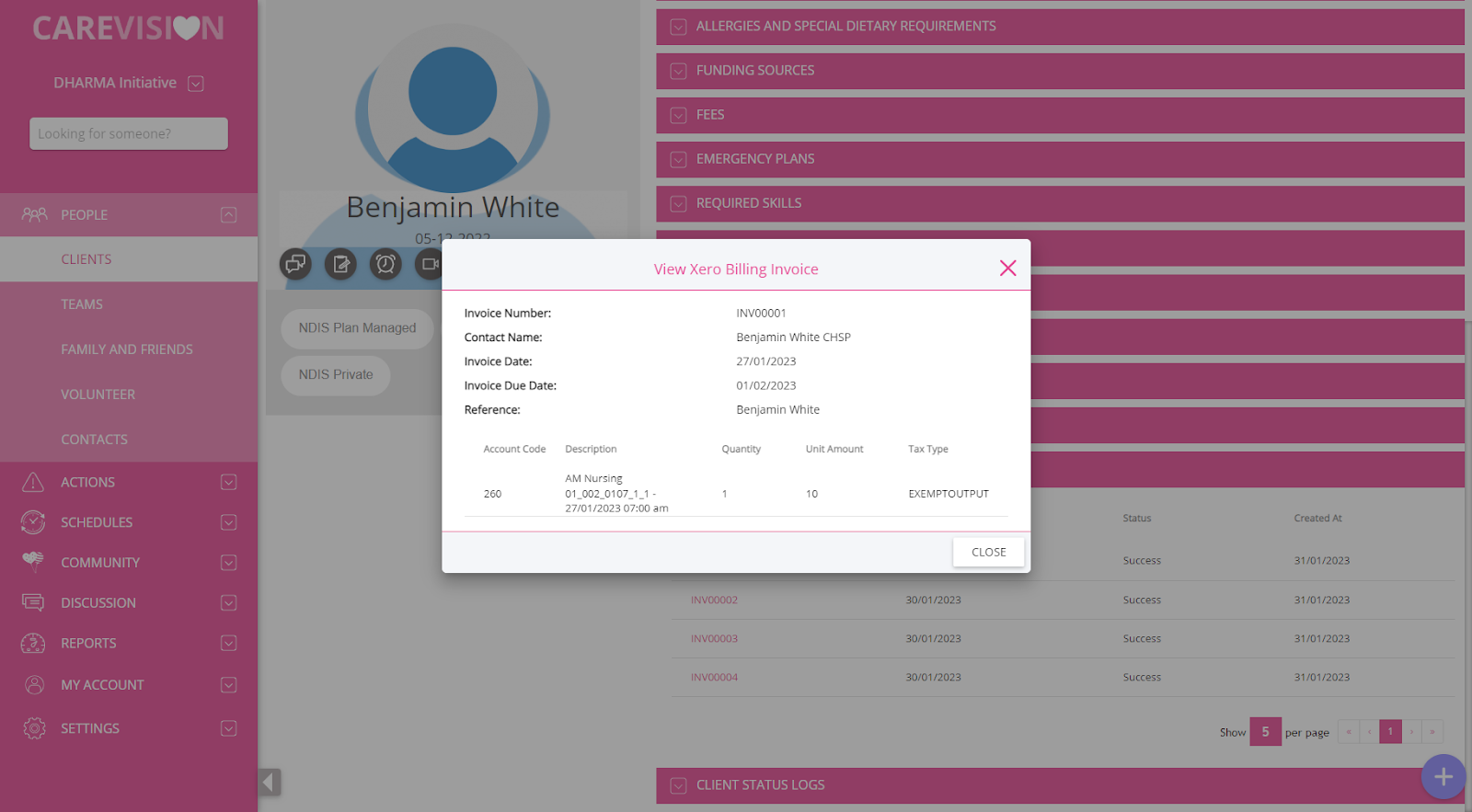
Task: Collapse the PEOPLE menu chevron
Action: click(x=229, y=215)
